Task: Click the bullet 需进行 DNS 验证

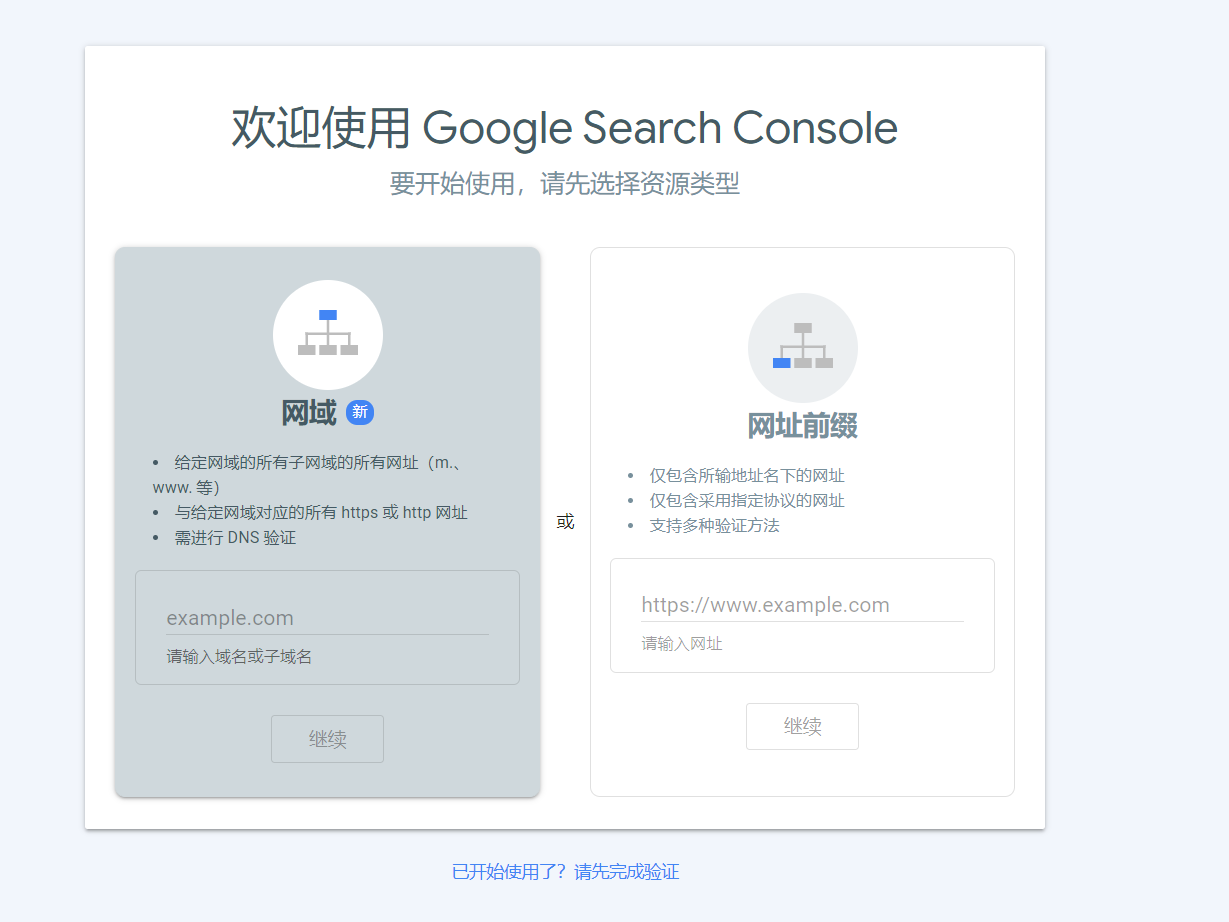Action: (235, 537)
